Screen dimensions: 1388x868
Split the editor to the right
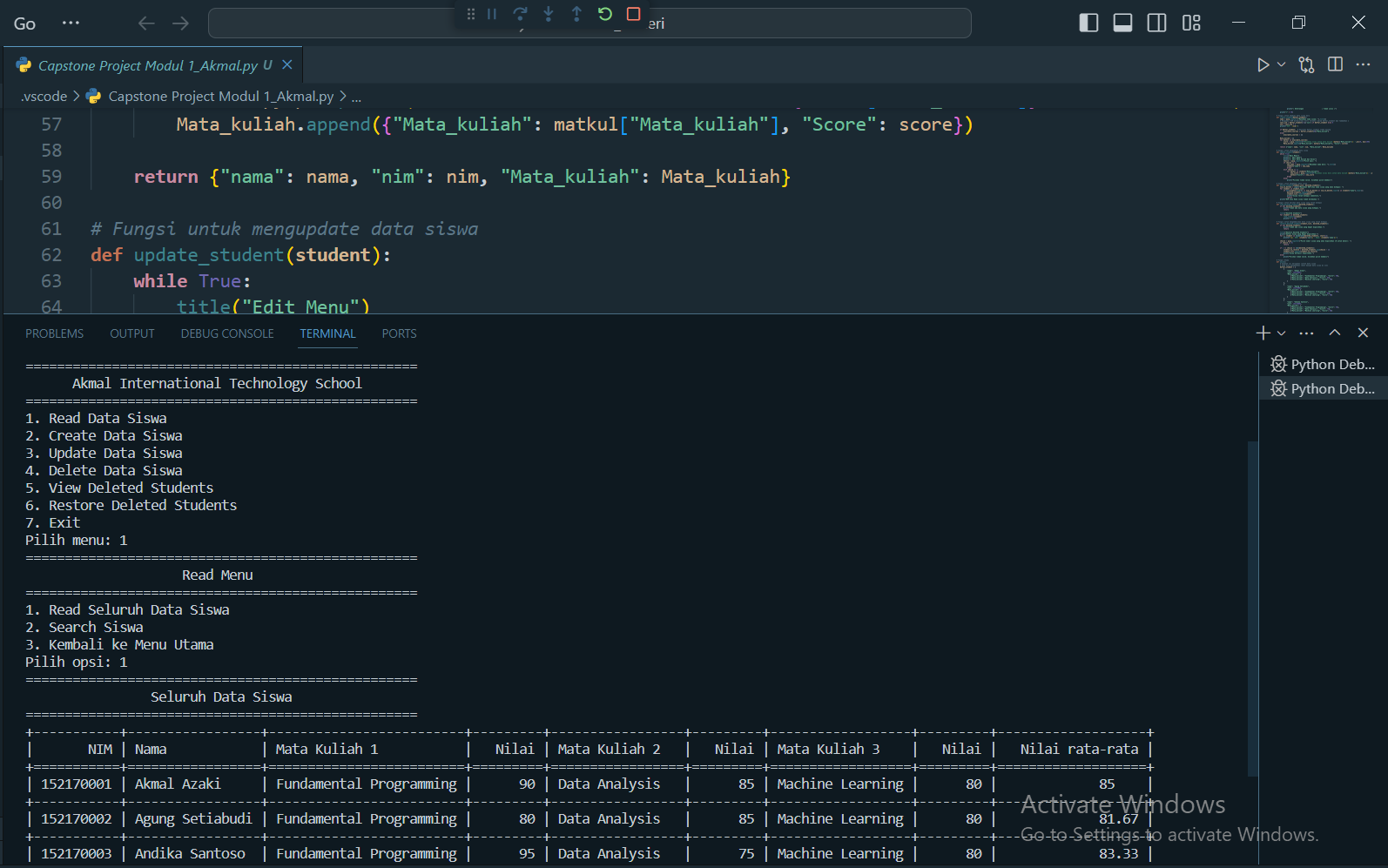[x=1335, y=64]
